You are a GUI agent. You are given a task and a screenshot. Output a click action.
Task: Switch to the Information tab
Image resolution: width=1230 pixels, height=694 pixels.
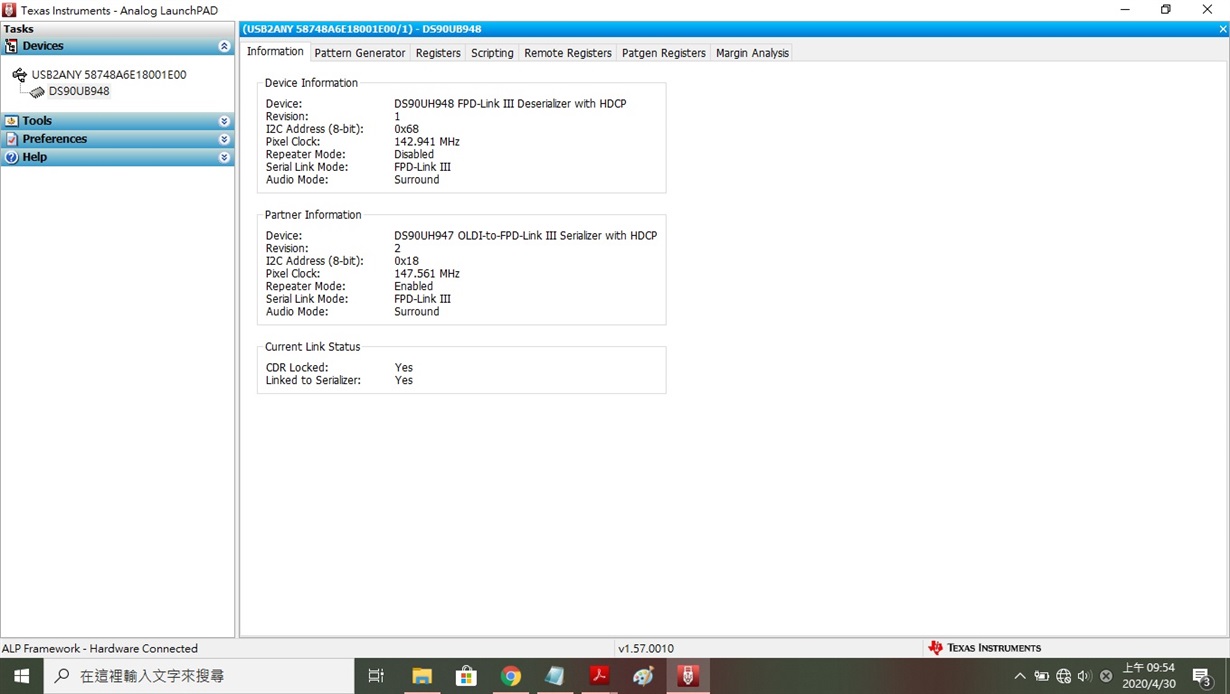click(275, 52)
